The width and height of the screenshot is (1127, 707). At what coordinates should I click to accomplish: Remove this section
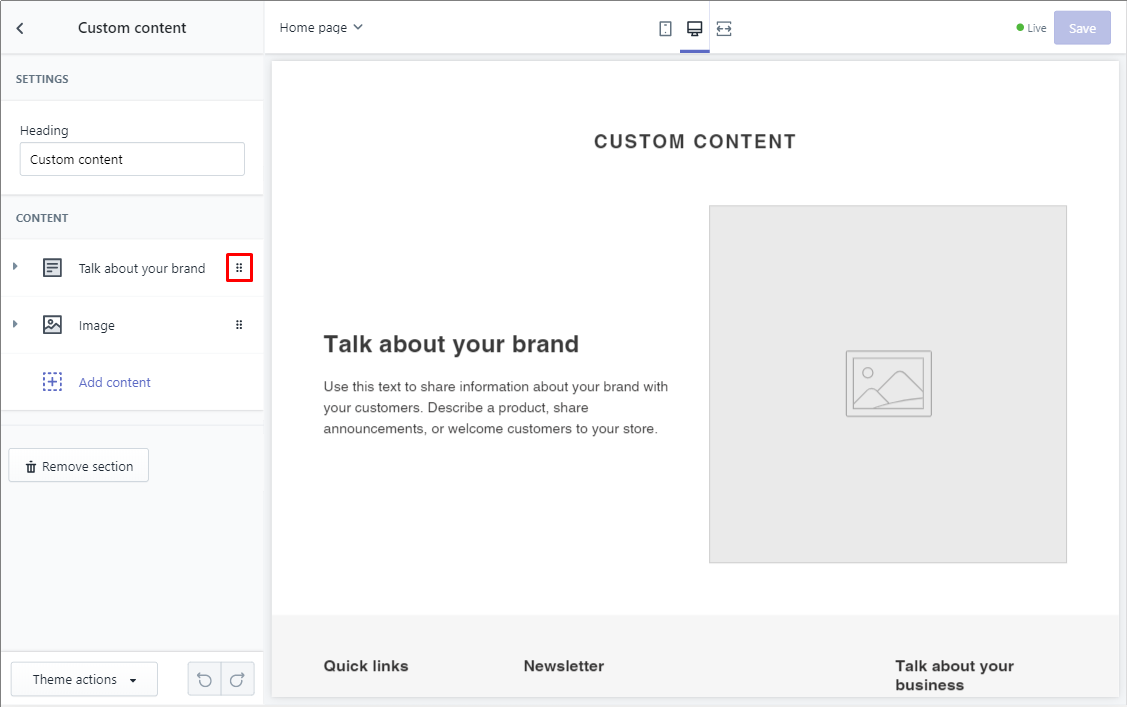(79, 466)
